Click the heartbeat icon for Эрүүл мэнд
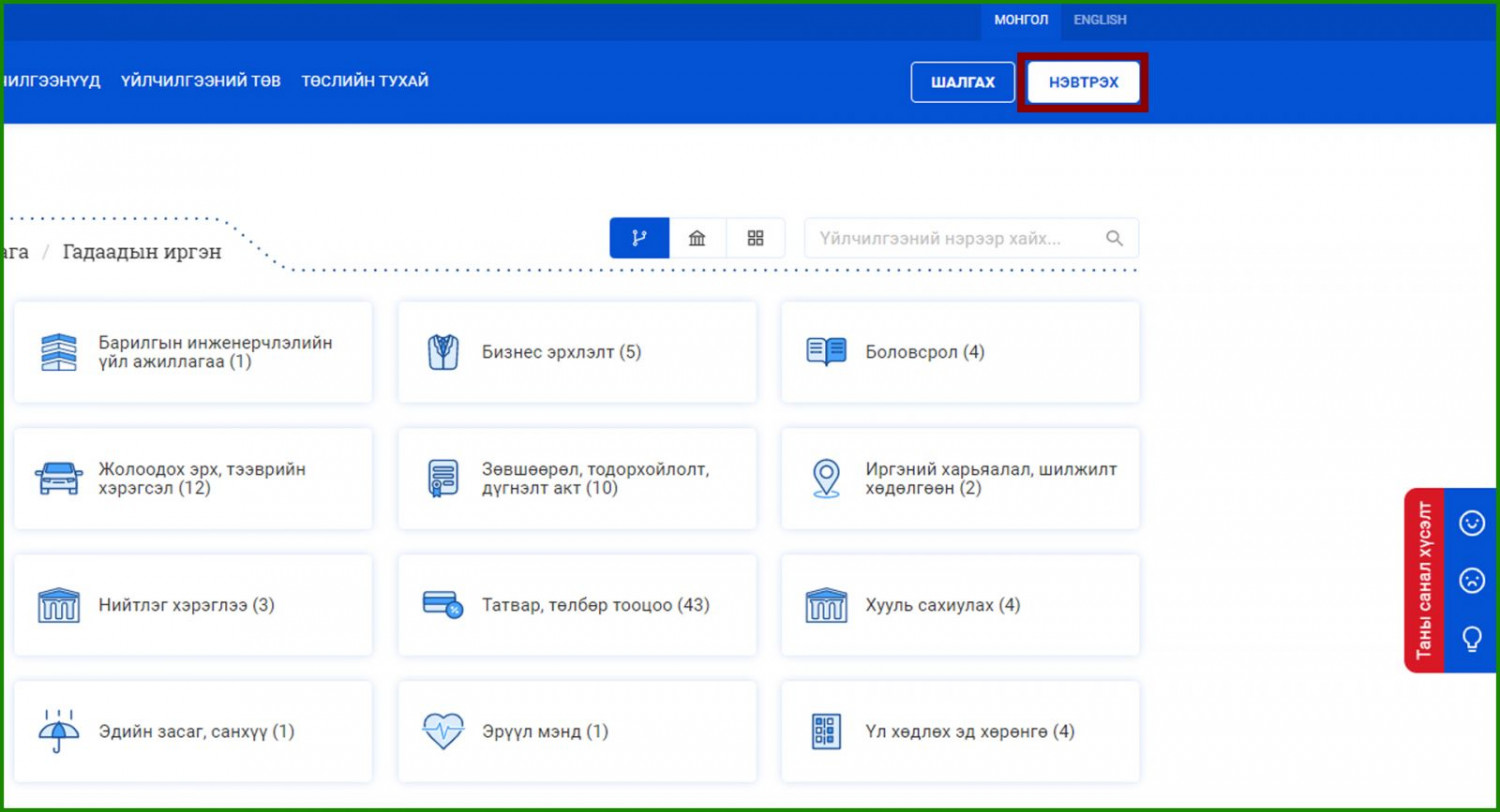The height and width of the screenshot is (812, 1500). coord(442,731)
